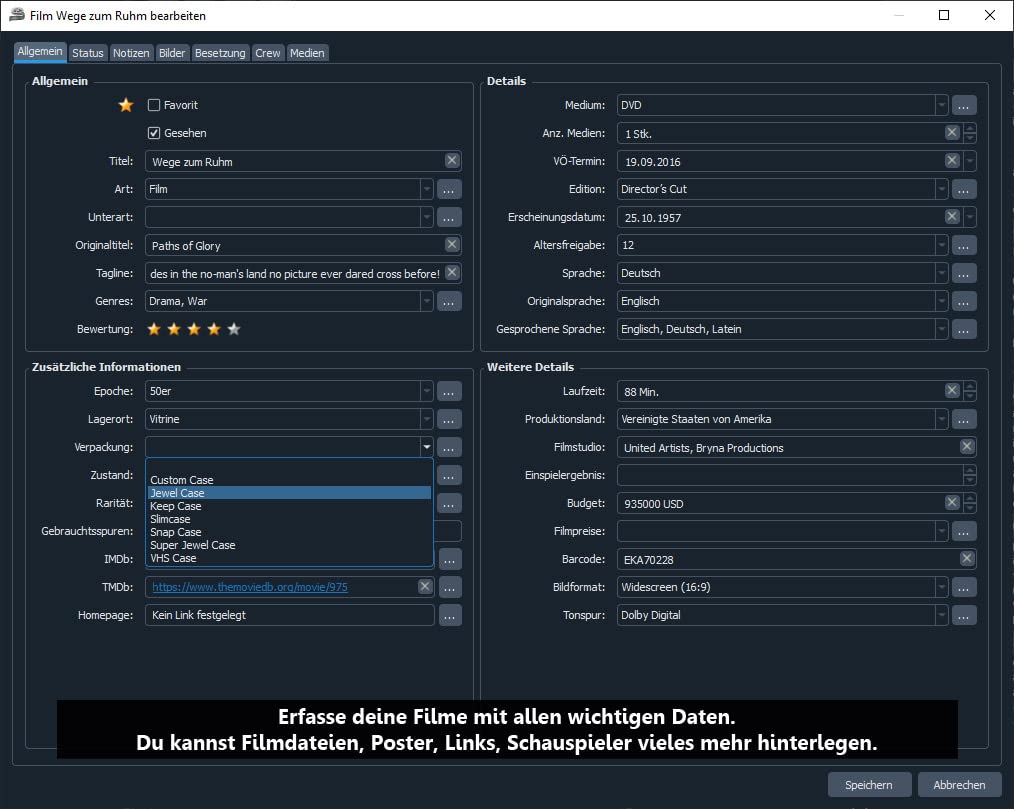Click the ellipsis button beside Homepage
This screenshot has height=809, width=1014.
pyautogui.click(x=449, y=615)
